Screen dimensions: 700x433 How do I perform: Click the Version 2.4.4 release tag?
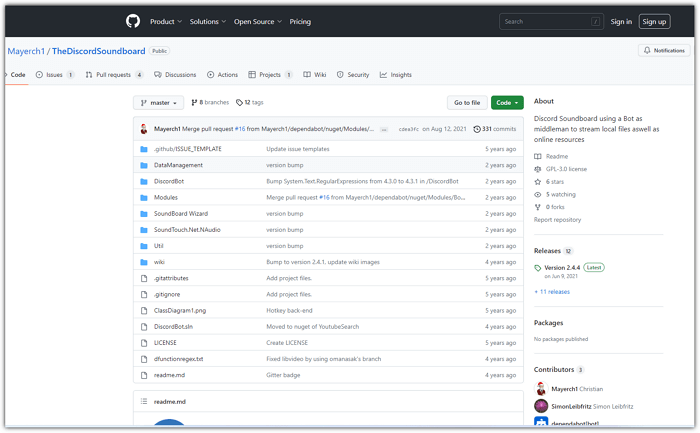[562, 268]
